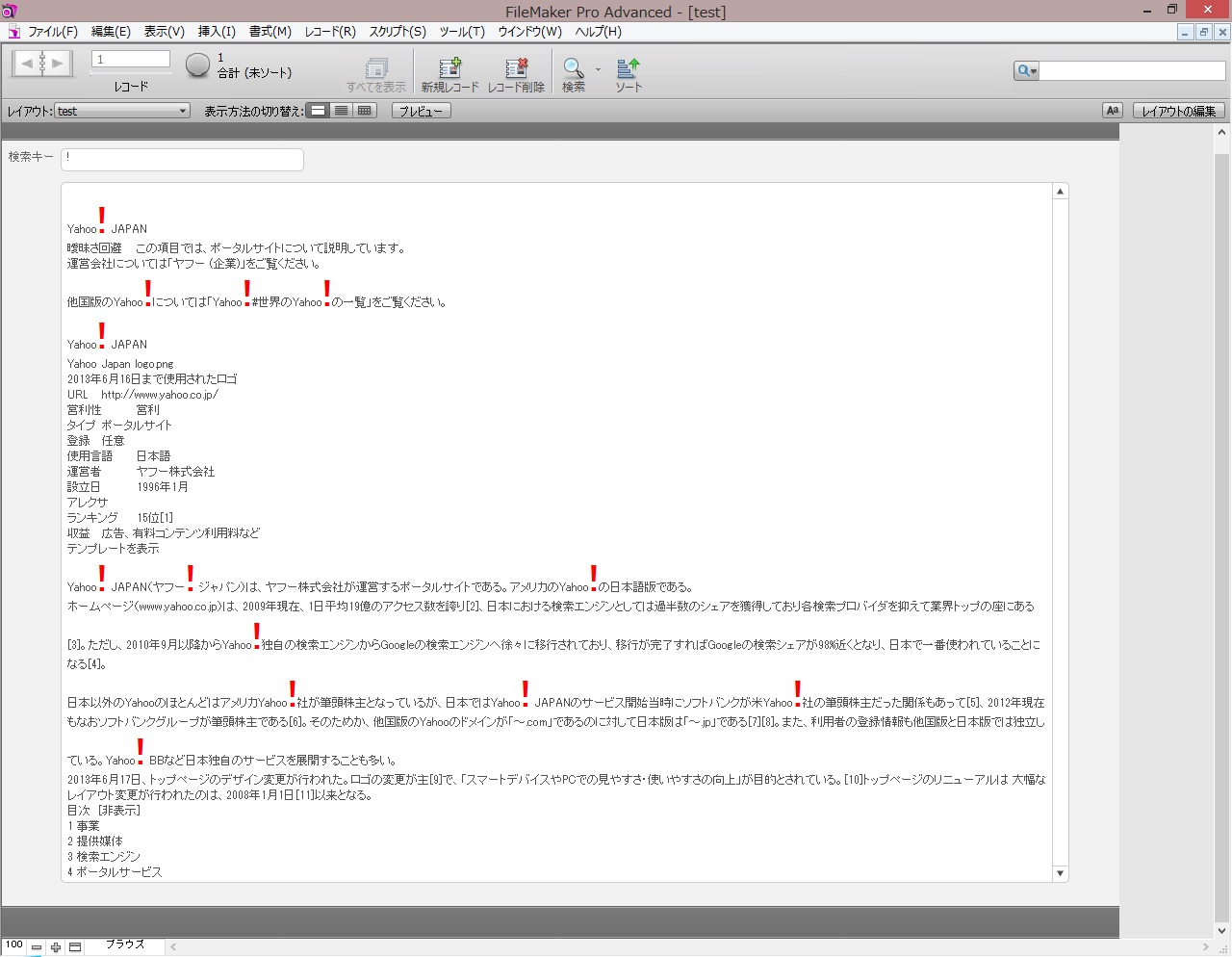Click the window vertical scrollbar thumb
The height and width of the screenshot is (957, 1232).
[x=1222, y=537]
